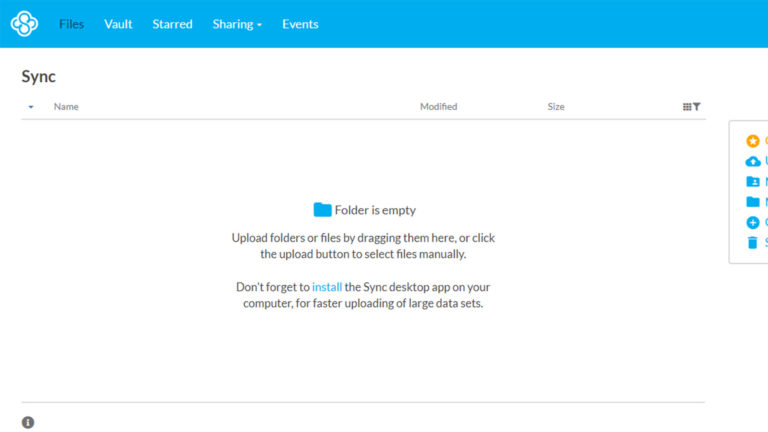Image resolution: width=768 pixels, height=432 pixels.
Task: Switch to the Vault tab
Action: pyautogui.click(x=118, y=24)
